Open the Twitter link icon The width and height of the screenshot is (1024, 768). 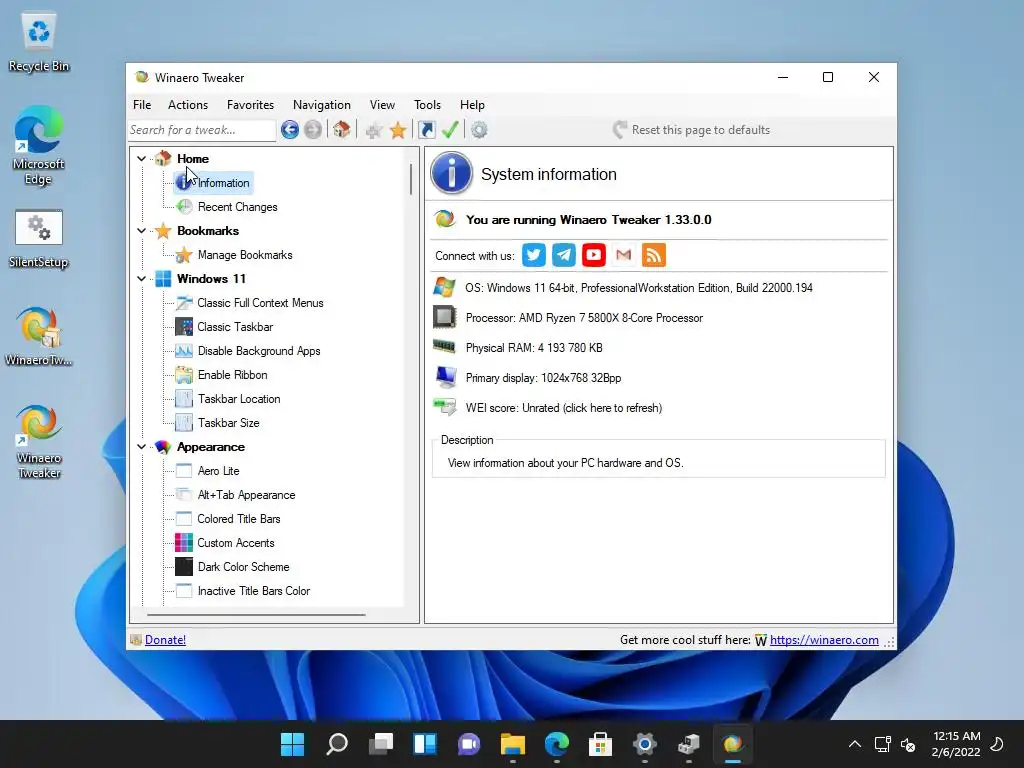(534, 255)
